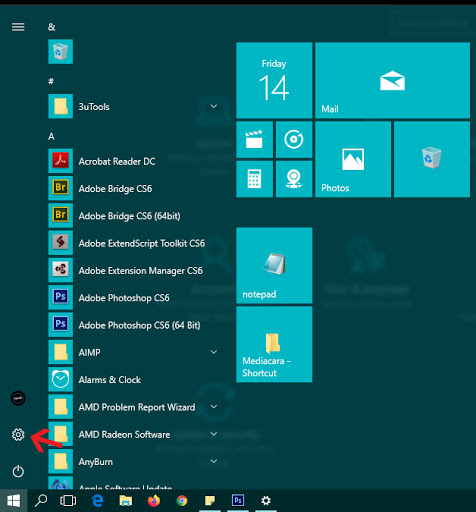Open the Mediacara - Shortcut tile

274,344
